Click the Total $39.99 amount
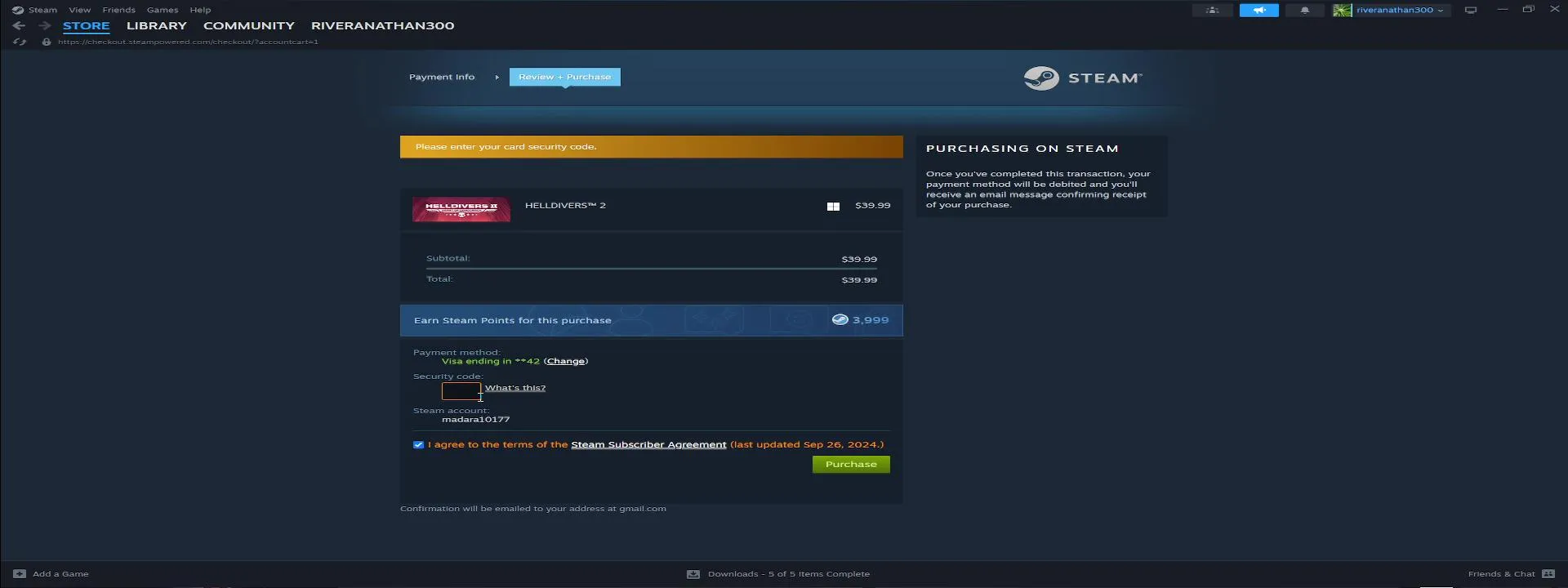Screen dimensions: 1568x588 tap(859, 280)
